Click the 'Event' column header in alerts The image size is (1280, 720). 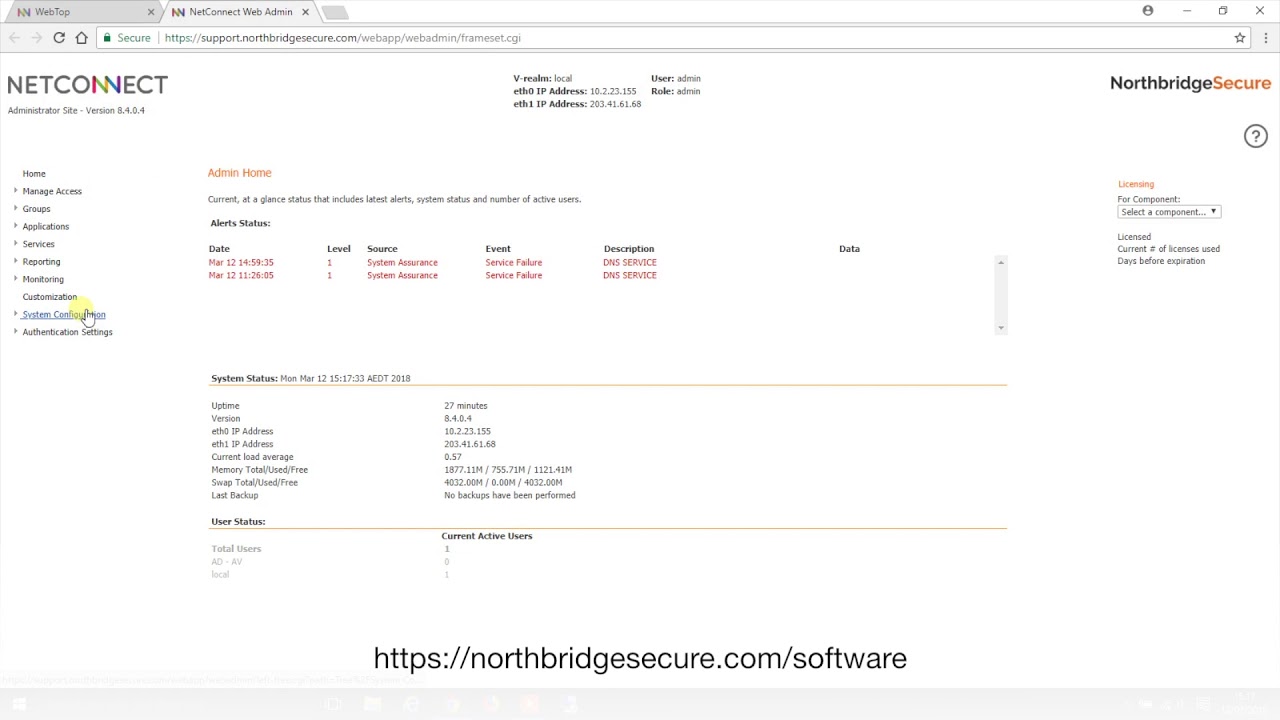pyautogui.click(x=498, y=249)
